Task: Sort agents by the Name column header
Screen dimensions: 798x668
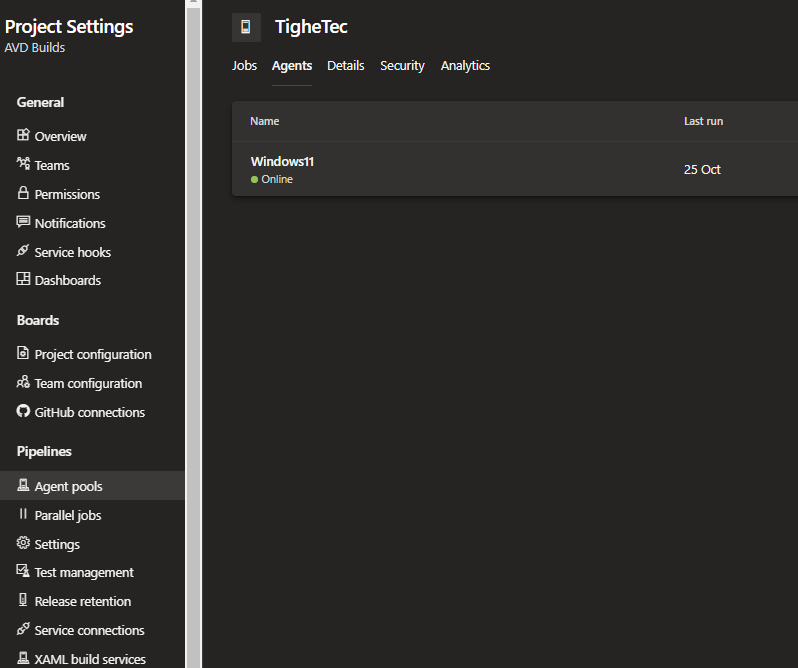Action: 264,121
